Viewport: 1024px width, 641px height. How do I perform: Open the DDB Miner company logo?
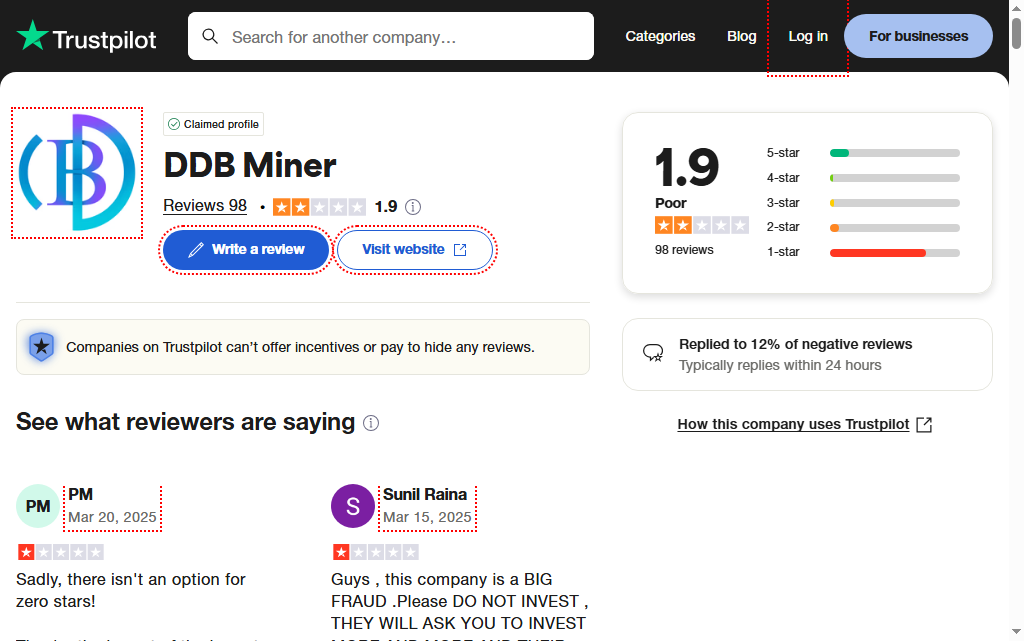click(x=77, y=173)
